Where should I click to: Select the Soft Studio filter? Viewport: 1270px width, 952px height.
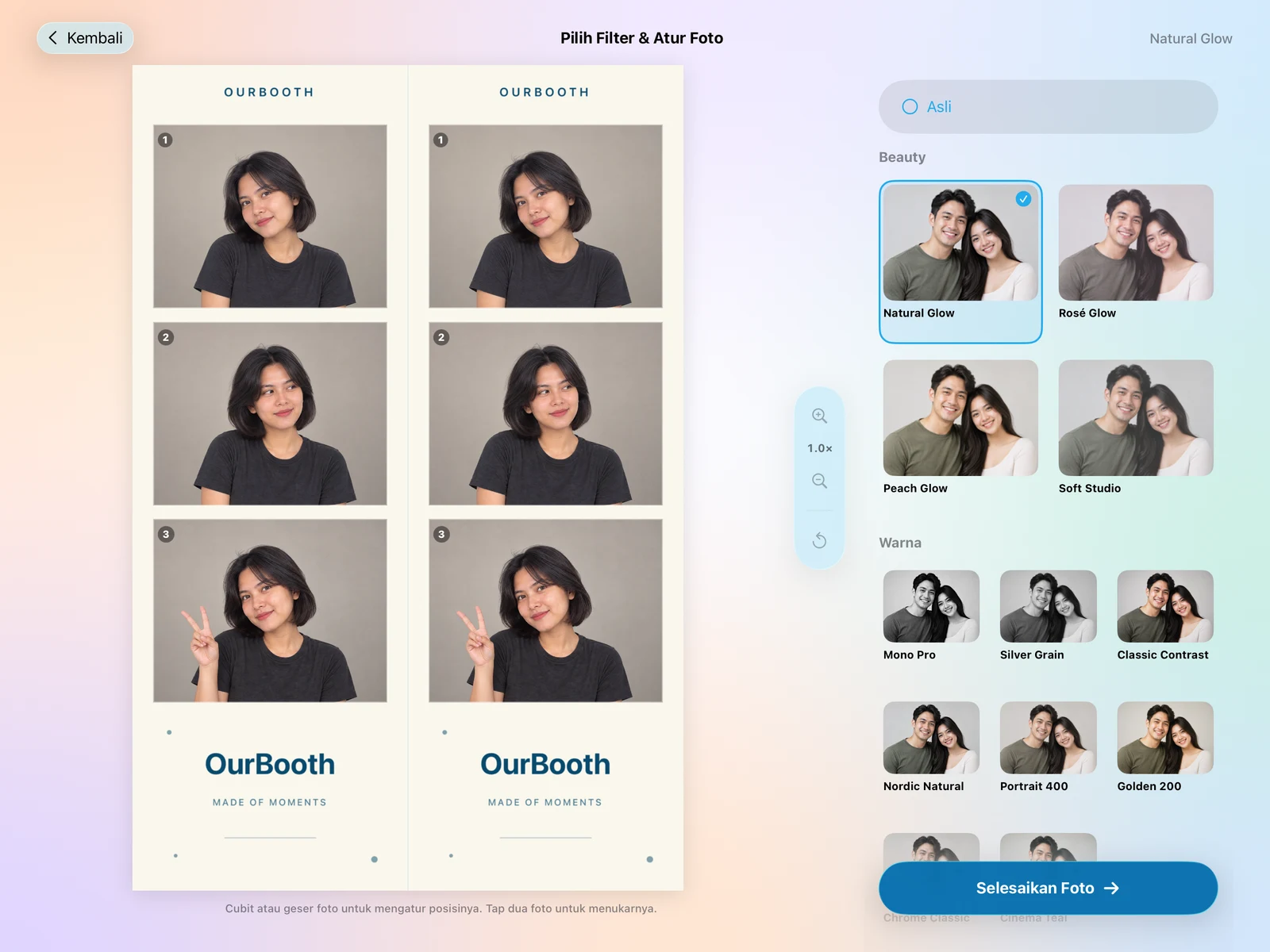pos(1136,428)
